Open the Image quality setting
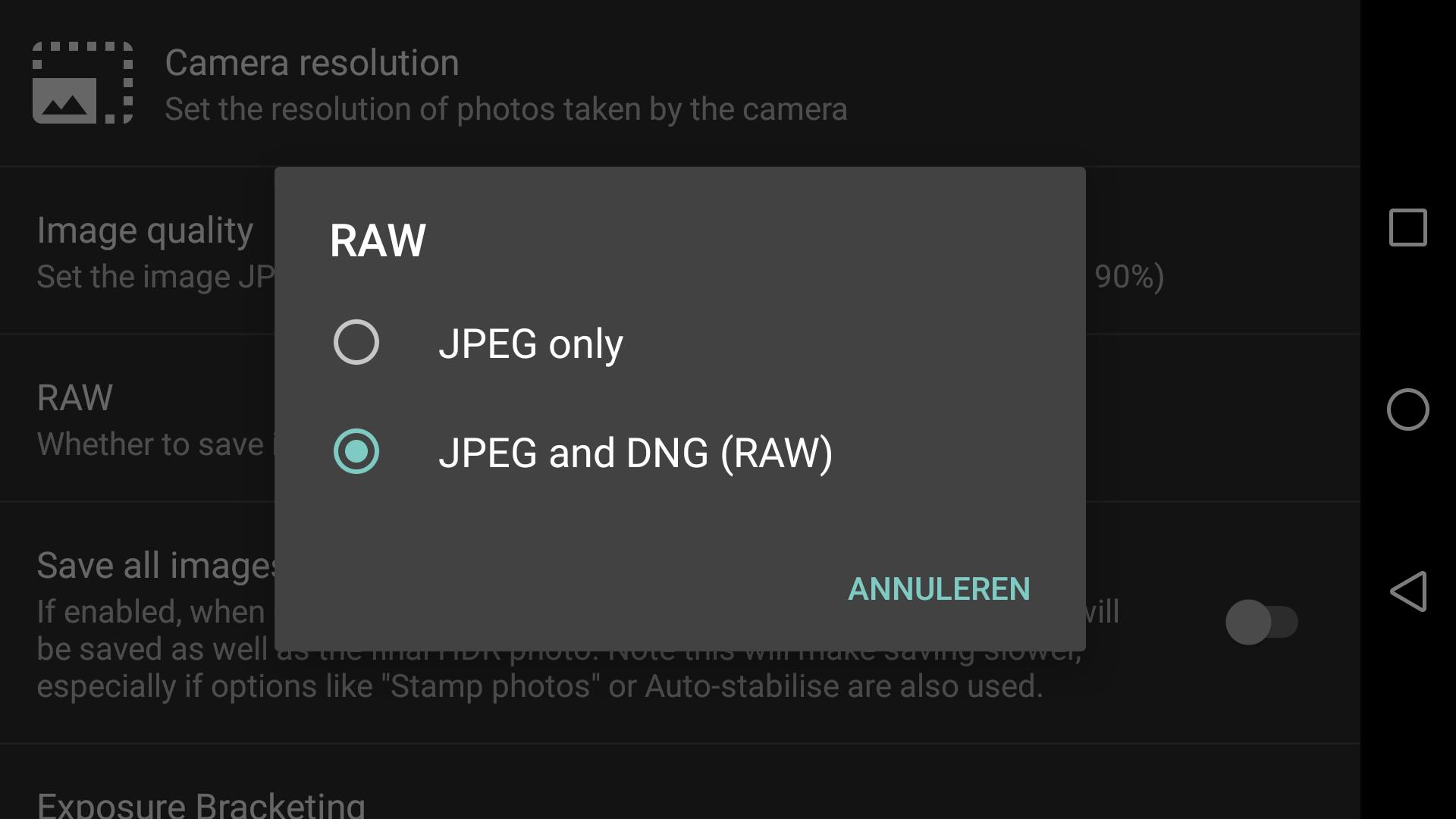Screen dimensions: 1456x819 pos(145,231)
